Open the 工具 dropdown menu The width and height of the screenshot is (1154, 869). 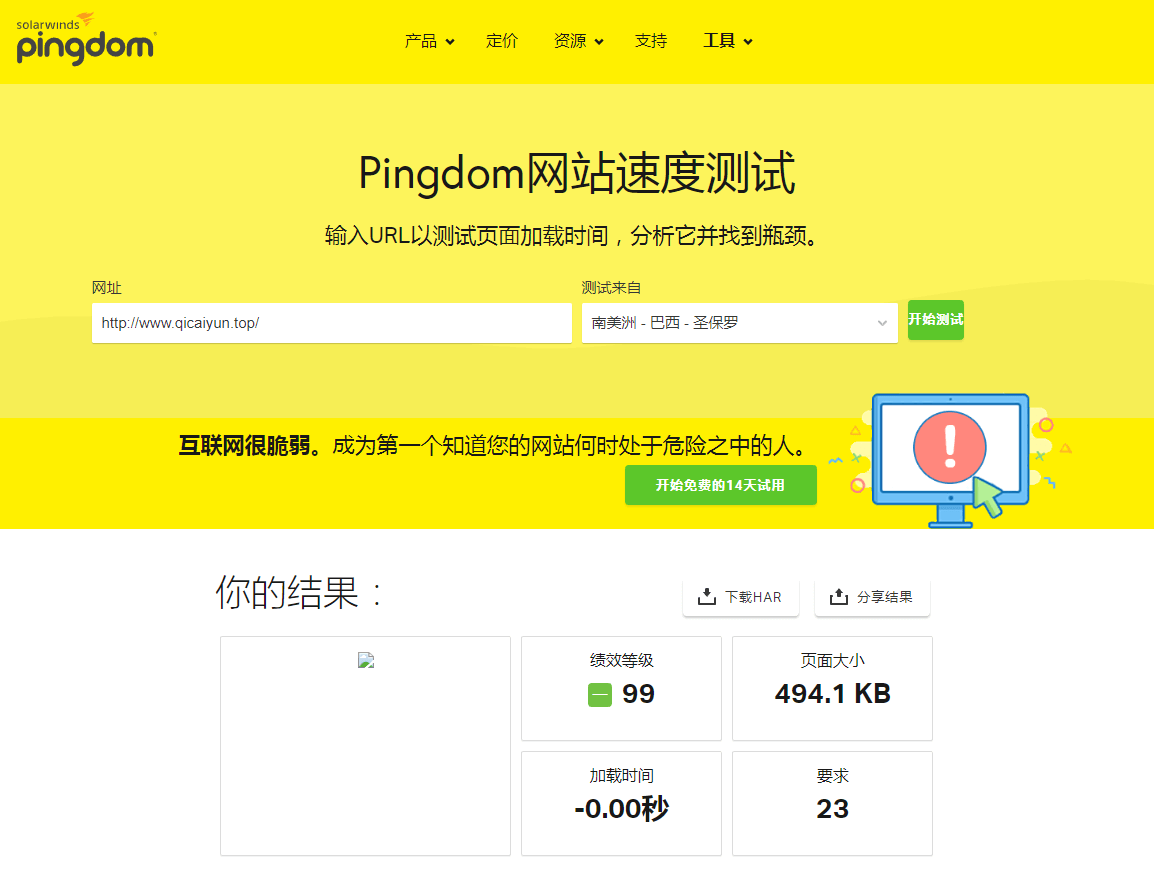pyautogui.click(x=727, y=41)
